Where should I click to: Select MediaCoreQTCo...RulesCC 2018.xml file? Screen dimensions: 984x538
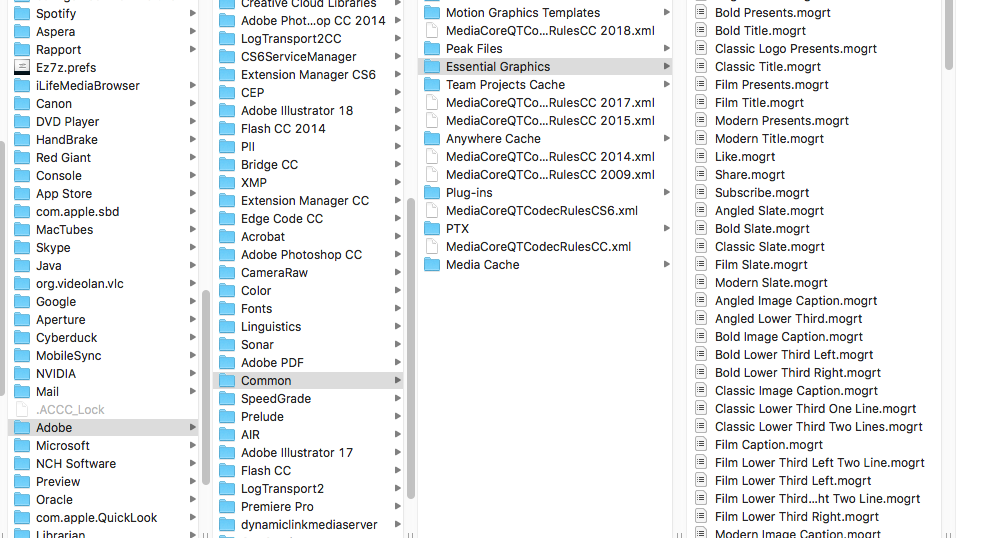pyautogui.click(x=545, y=31)
